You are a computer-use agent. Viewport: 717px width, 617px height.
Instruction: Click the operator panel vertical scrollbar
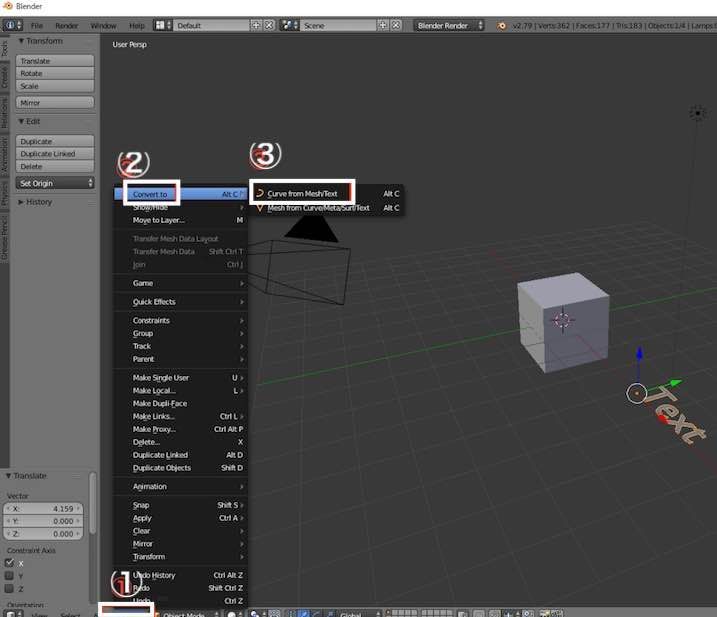tap(93, 503)
